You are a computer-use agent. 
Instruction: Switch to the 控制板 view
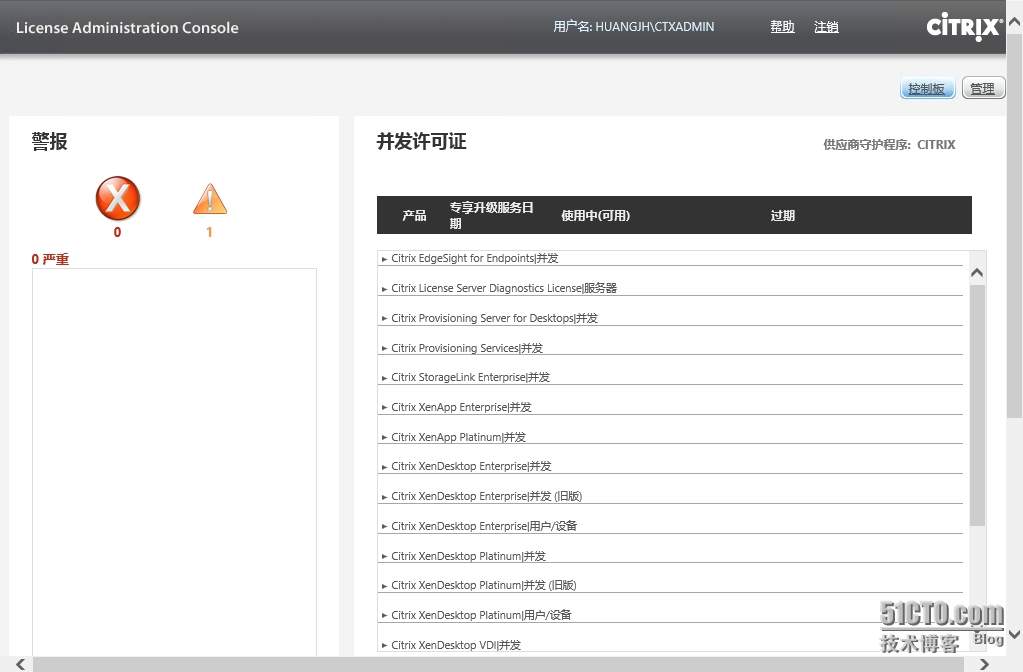click(x=926, y=88)
